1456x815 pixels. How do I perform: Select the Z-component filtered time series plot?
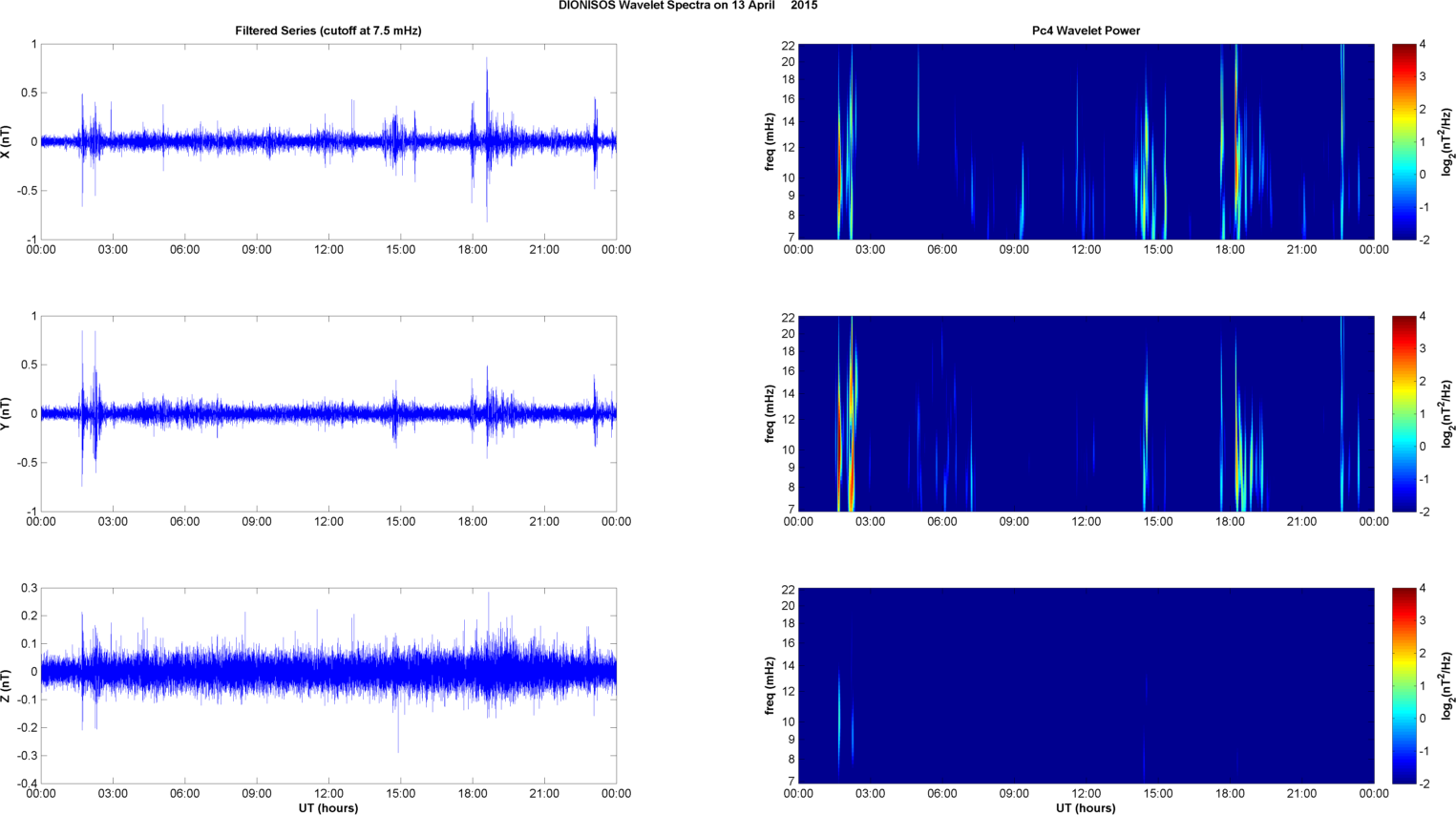[x=328, y=685]
